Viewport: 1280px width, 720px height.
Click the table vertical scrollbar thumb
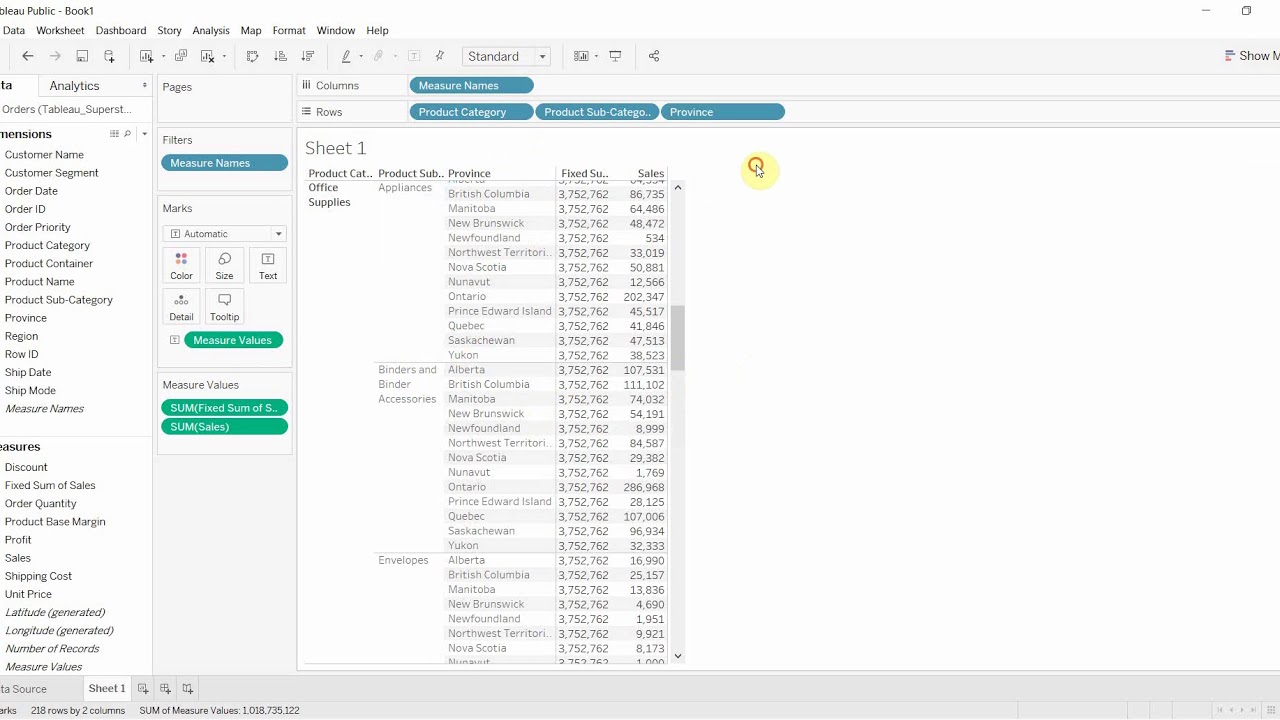pos(678,337)
